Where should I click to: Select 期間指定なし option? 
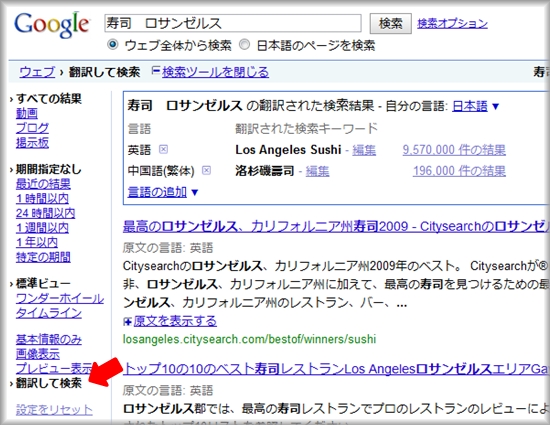[x=48, y=169]
